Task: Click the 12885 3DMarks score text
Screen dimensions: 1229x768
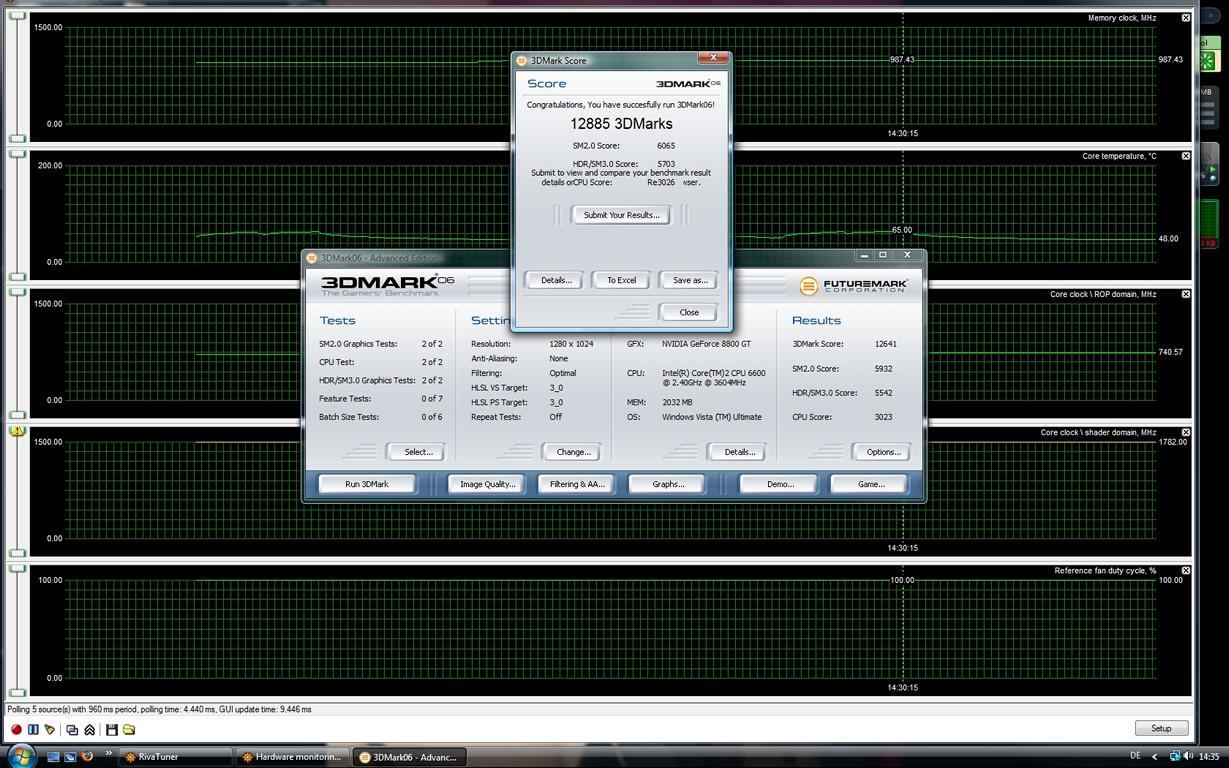Action: tap(621, 124)
